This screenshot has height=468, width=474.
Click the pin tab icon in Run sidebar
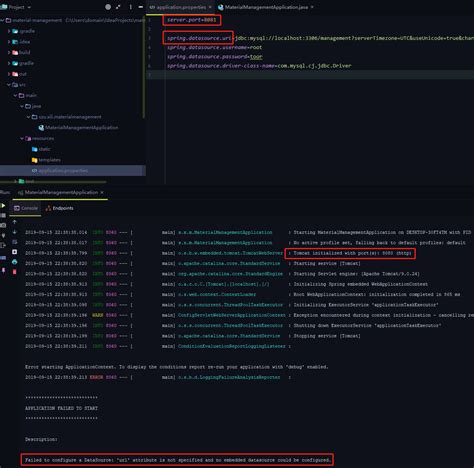coord(3,270)
